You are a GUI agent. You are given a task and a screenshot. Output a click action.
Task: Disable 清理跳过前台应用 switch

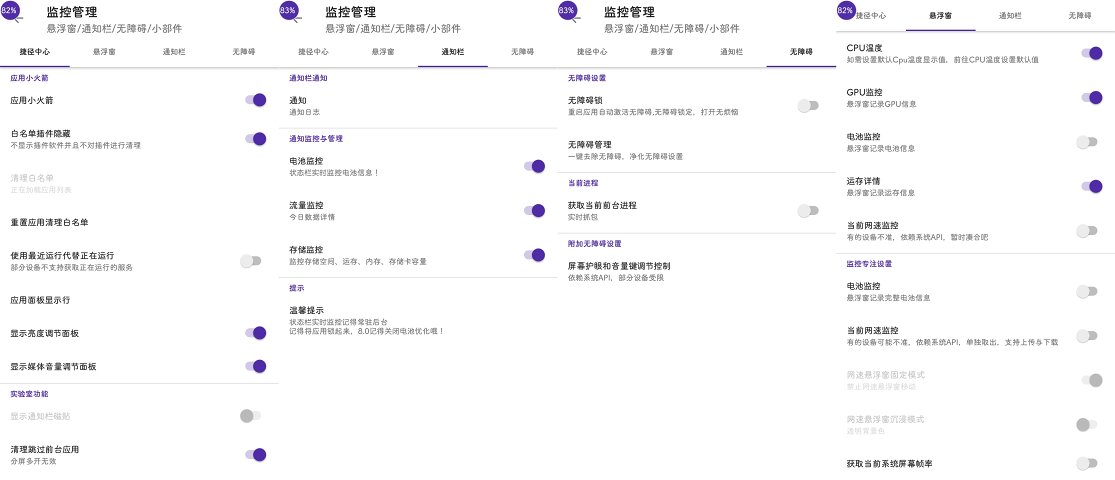point(255,454)
